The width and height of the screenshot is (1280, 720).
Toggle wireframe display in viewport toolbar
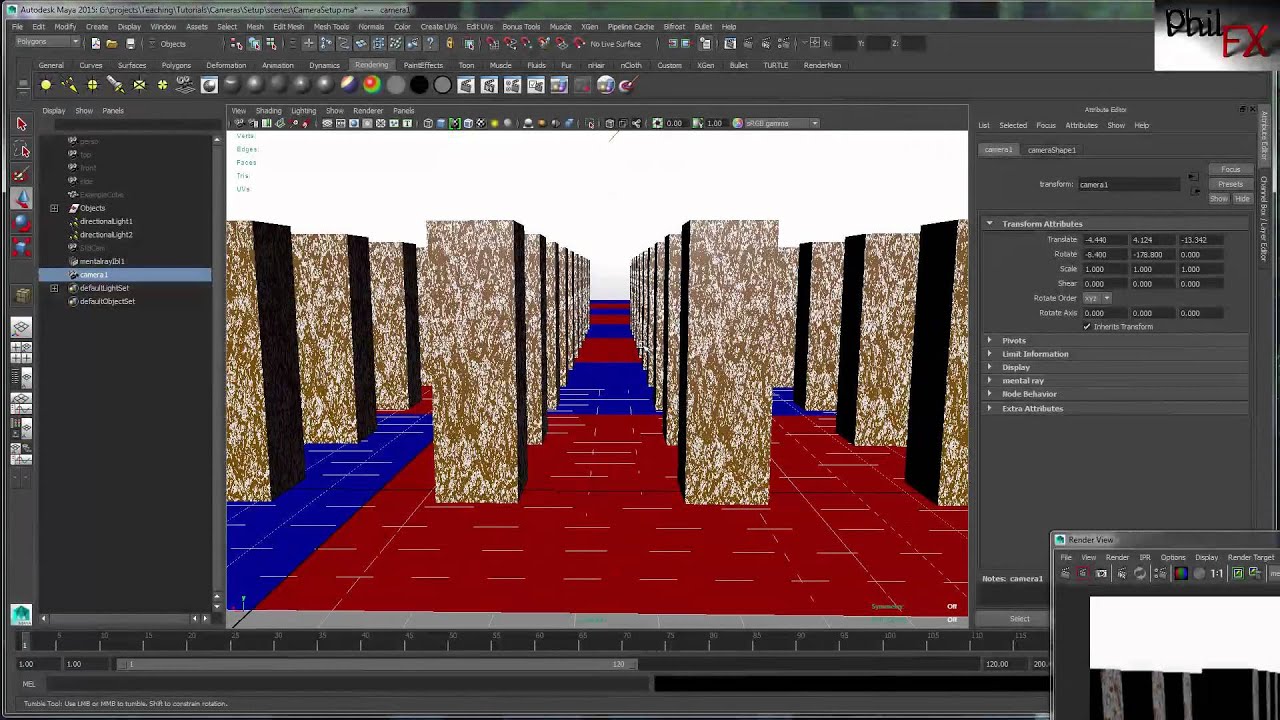click(428, 123)
